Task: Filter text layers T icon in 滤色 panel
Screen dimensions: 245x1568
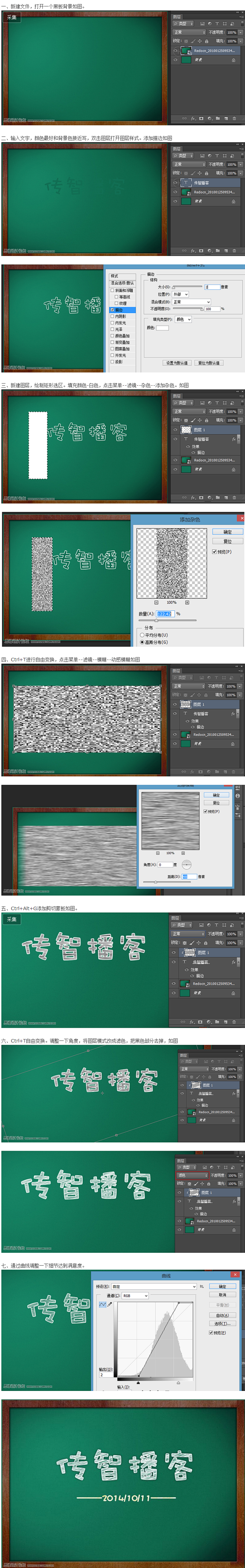Action: (x=219, y=1167)
